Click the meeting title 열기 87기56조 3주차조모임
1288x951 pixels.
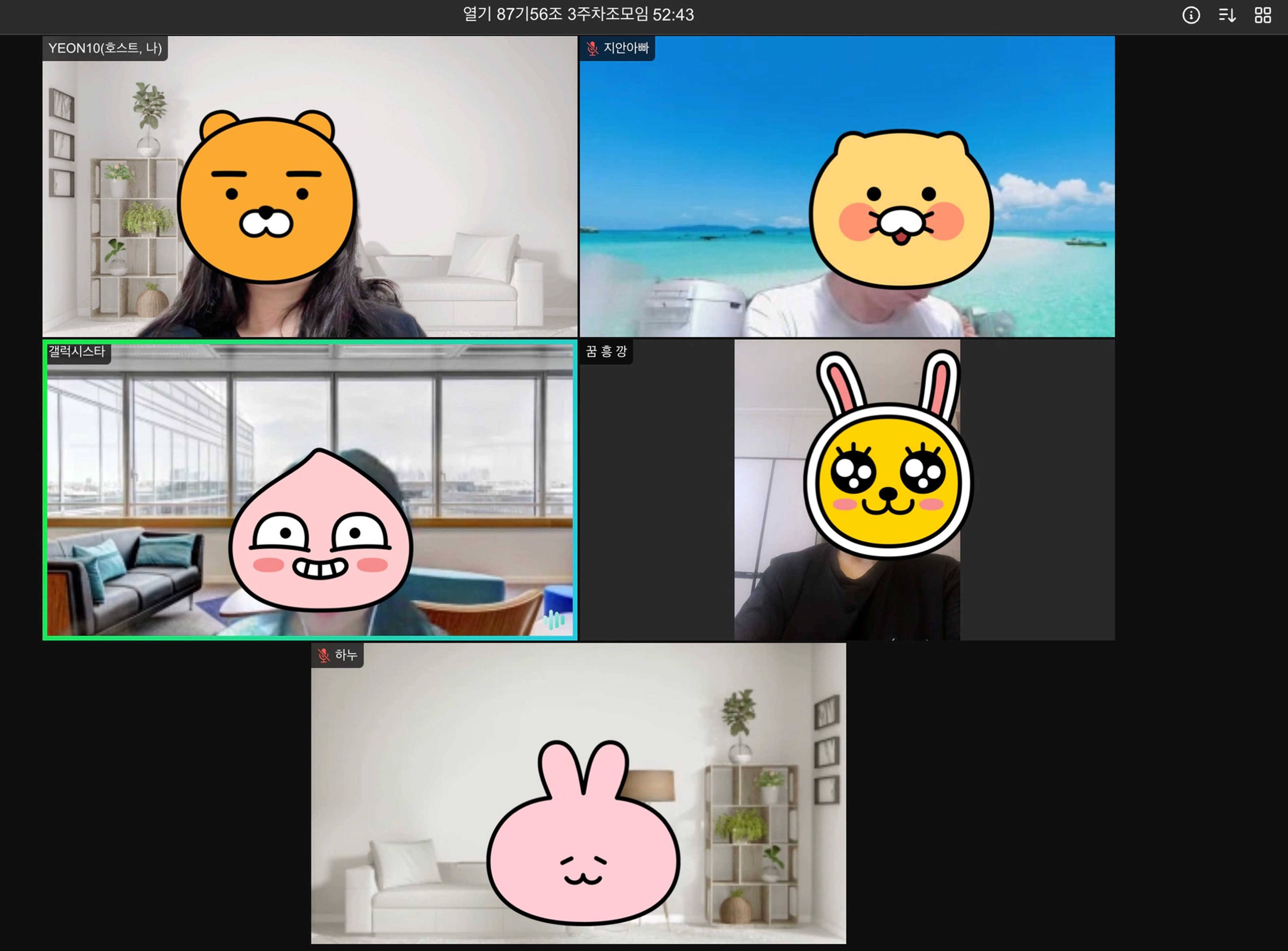pos(555,14)
